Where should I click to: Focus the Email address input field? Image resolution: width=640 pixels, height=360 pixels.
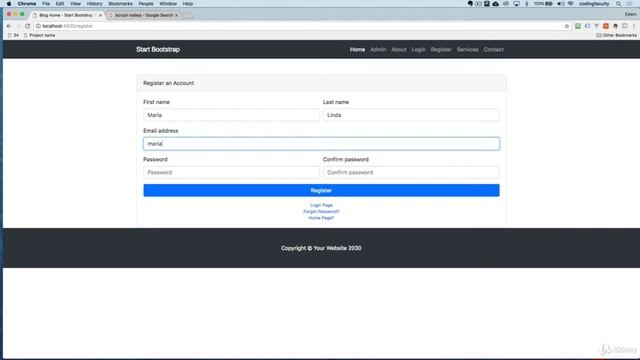(321, 144)
